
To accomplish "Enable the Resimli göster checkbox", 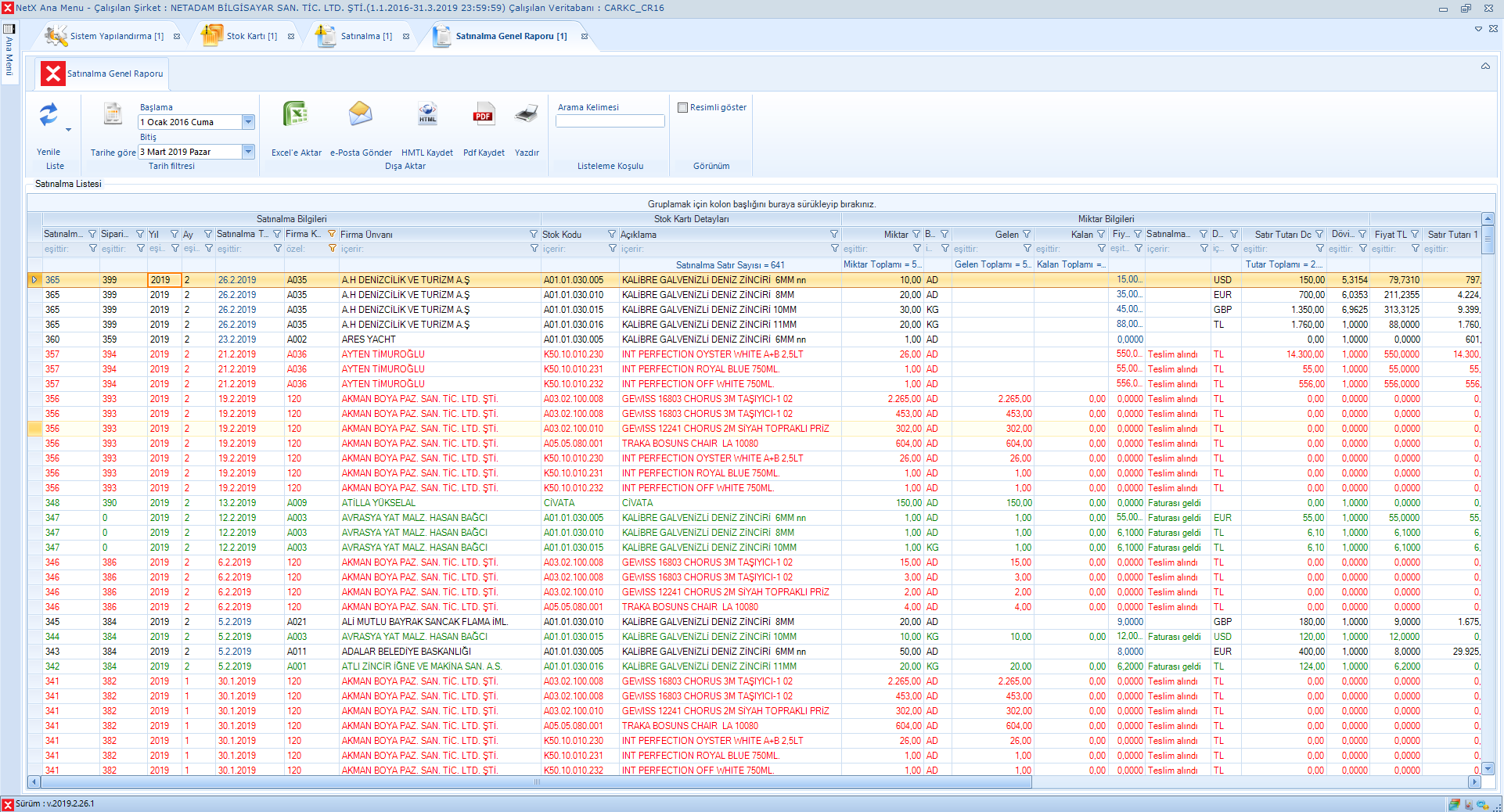I will (682, 108).
